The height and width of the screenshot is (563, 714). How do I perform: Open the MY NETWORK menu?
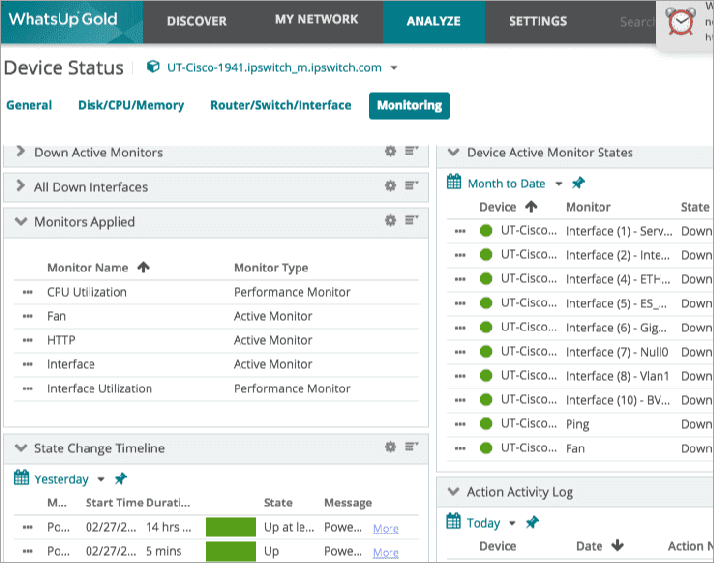(x=316, y=19)
